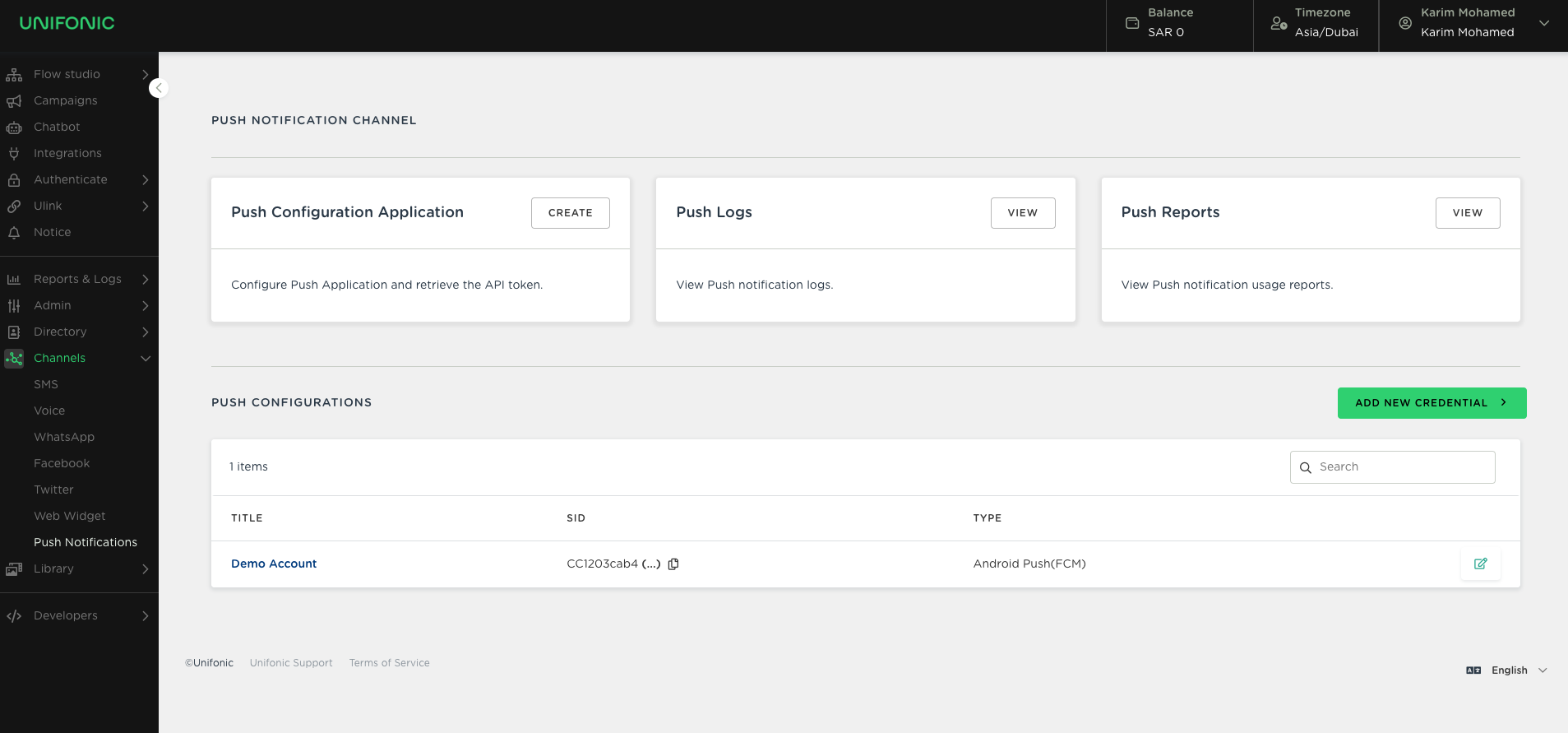Open the Web Widget channel page
Viewport: 1568px width, 733px height.
(70, 517)
